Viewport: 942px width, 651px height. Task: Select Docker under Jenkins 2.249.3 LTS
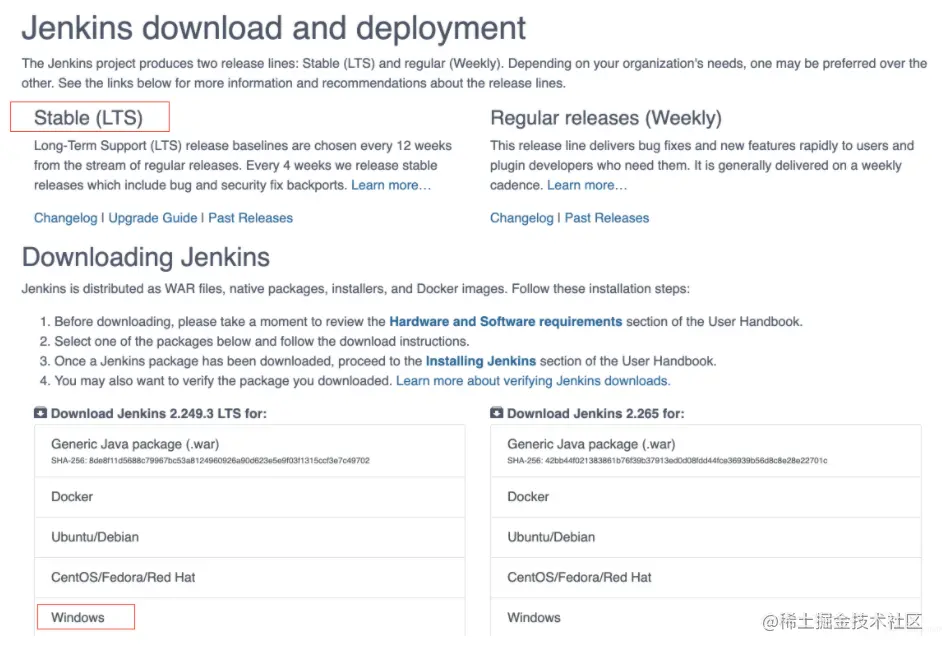coord(249,497)
